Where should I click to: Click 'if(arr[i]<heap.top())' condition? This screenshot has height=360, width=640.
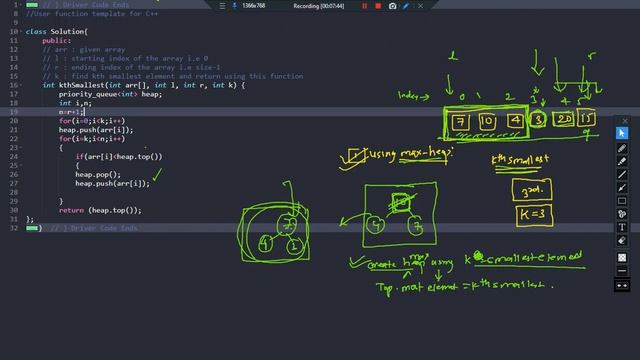[x=119, y=157]
